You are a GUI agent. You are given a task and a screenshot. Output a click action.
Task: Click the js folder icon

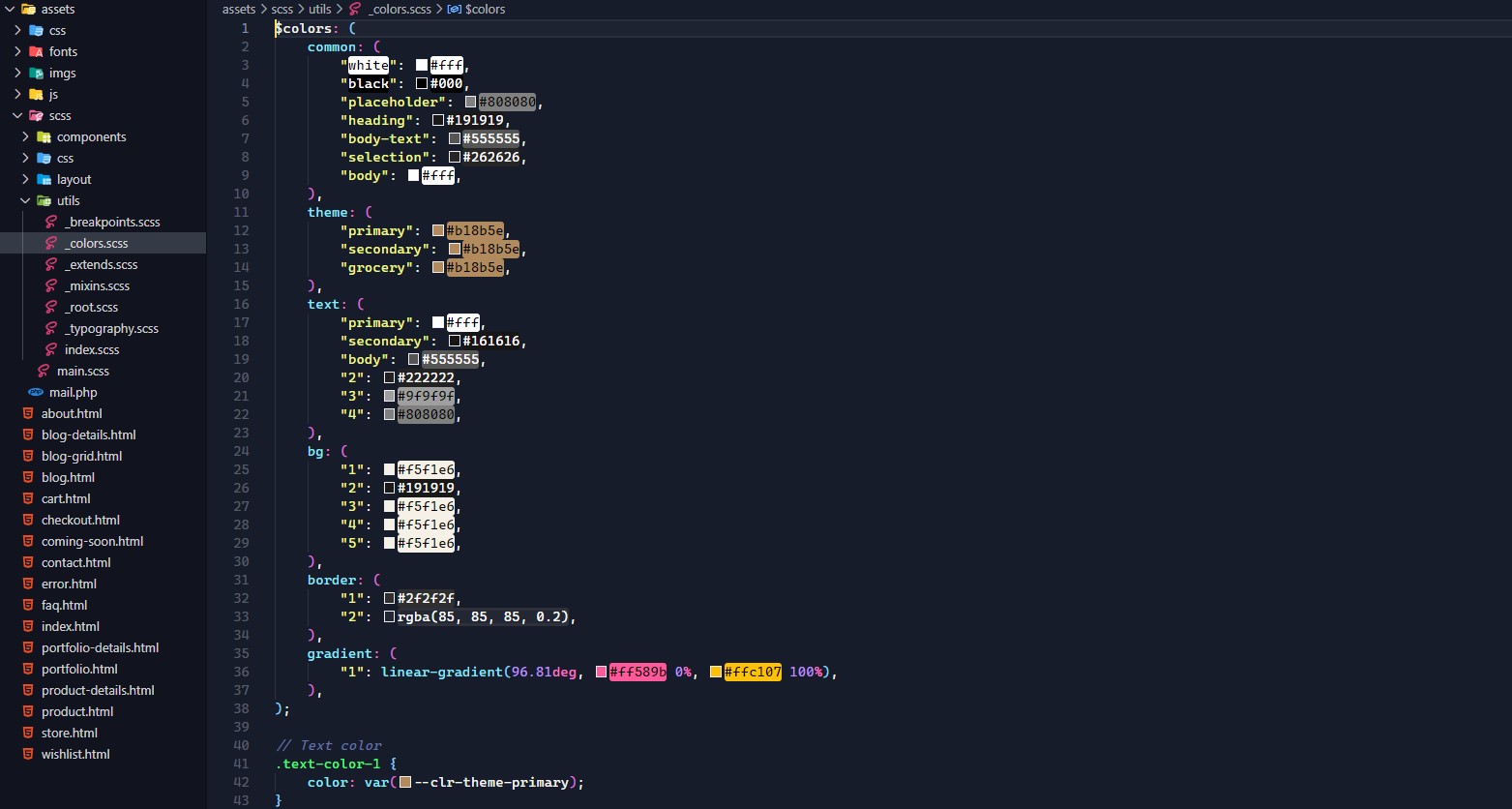click(36, 95)
